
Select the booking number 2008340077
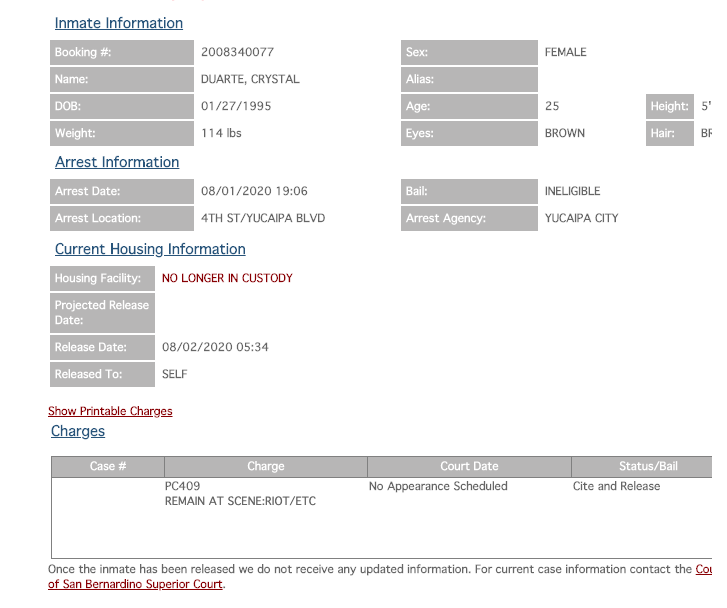[x=237, y=52]
